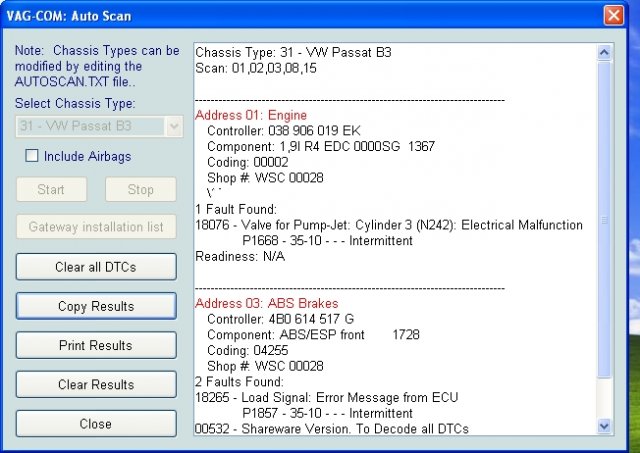Click the 'Scan: 01,02,03,08,15' line
This screenshot has height=453, width=640.
256,68
